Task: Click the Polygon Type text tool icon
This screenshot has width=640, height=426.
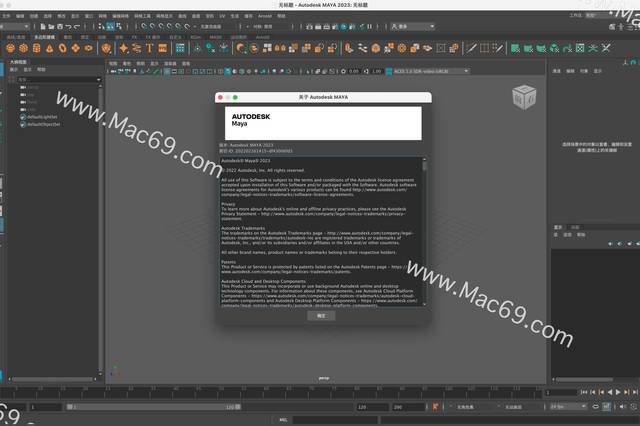Action: [149, 48]
